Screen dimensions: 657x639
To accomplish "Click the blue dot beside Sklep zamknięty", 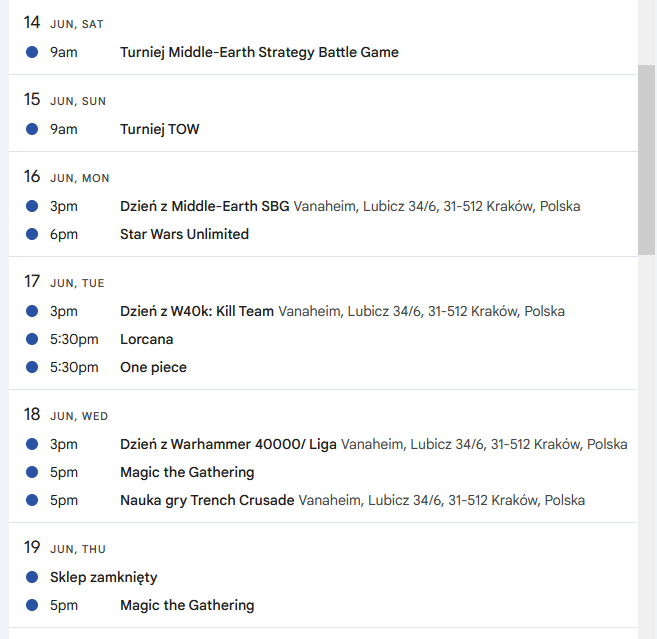I will tap(32, 577).
